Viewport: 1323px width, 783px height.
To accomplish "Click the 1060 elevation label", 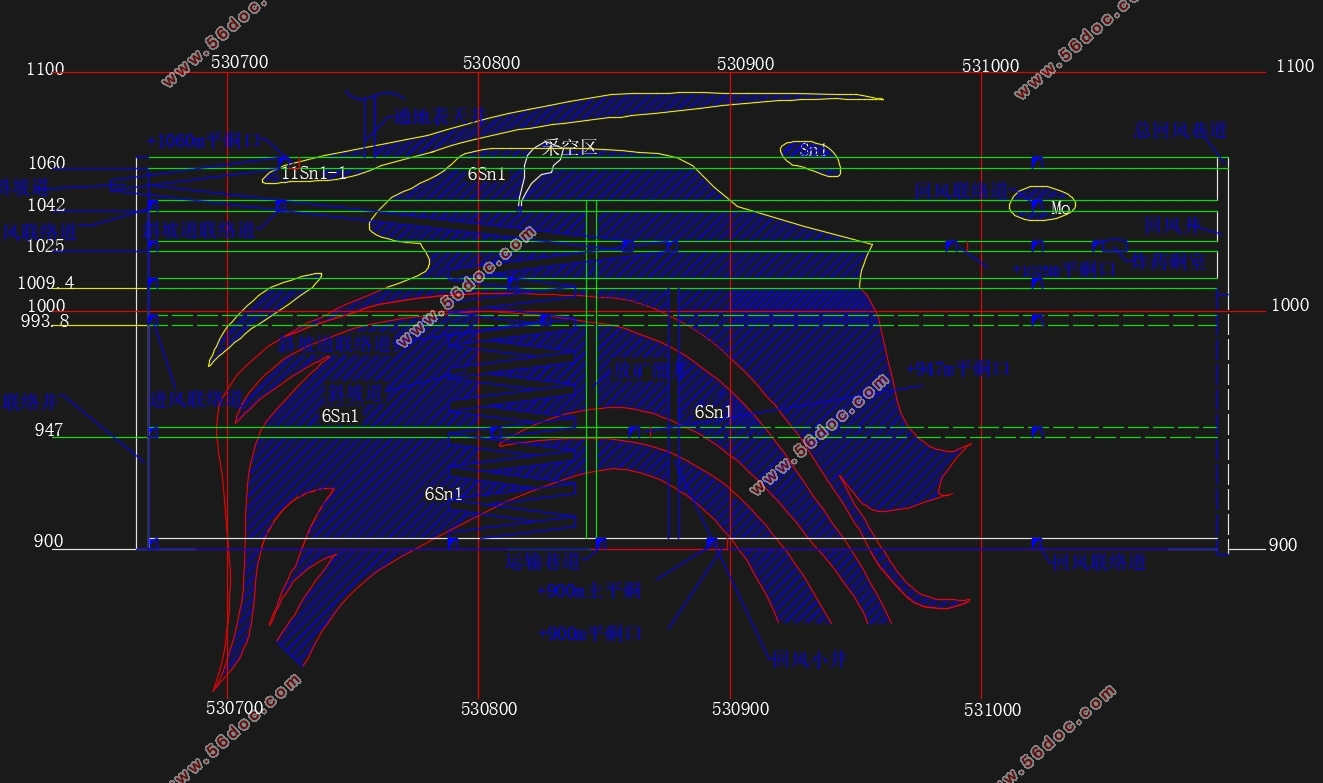I will 47,163.
